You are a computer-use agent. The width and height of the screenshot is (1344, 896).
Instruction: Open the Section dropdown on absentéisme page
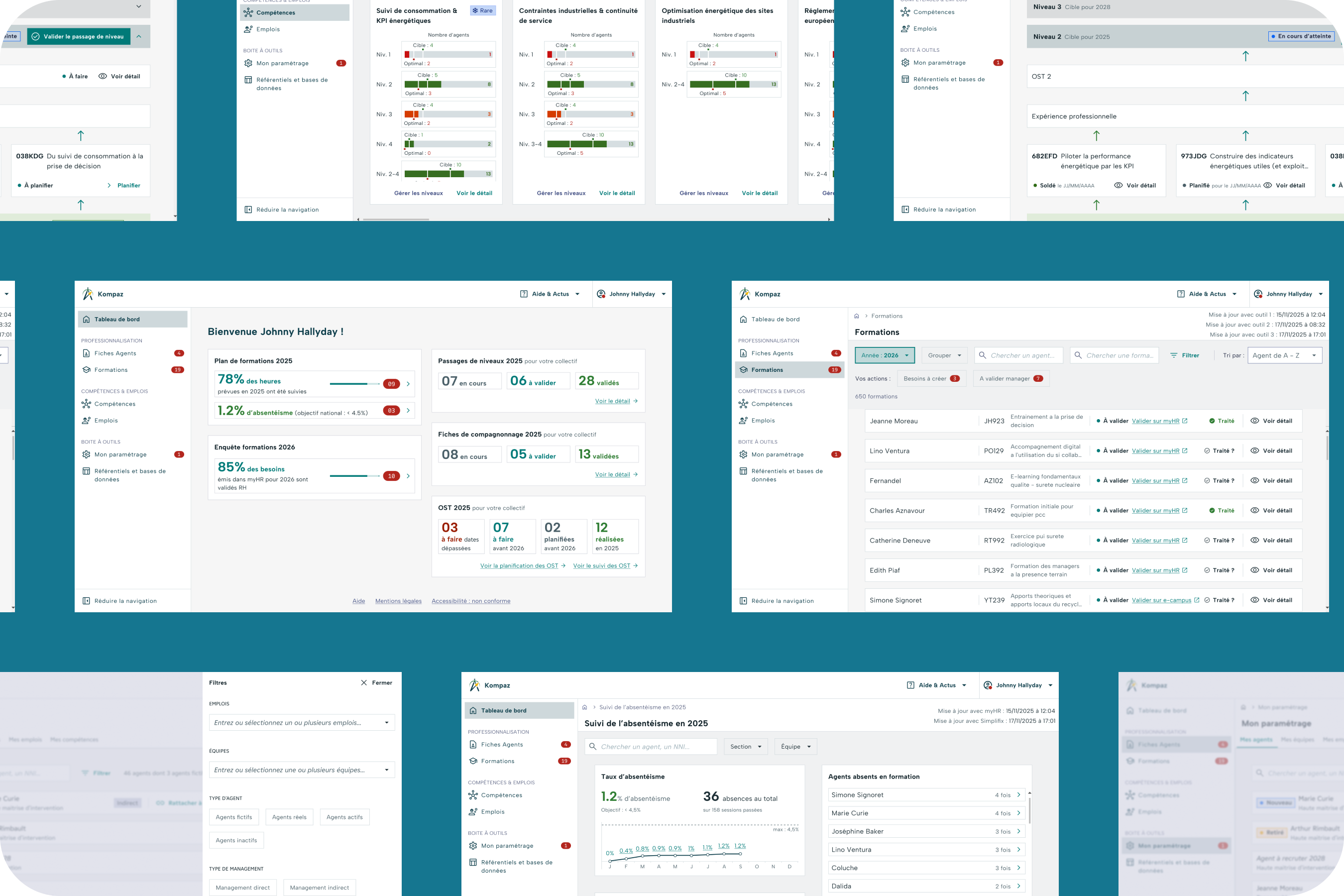click(745, 746)
